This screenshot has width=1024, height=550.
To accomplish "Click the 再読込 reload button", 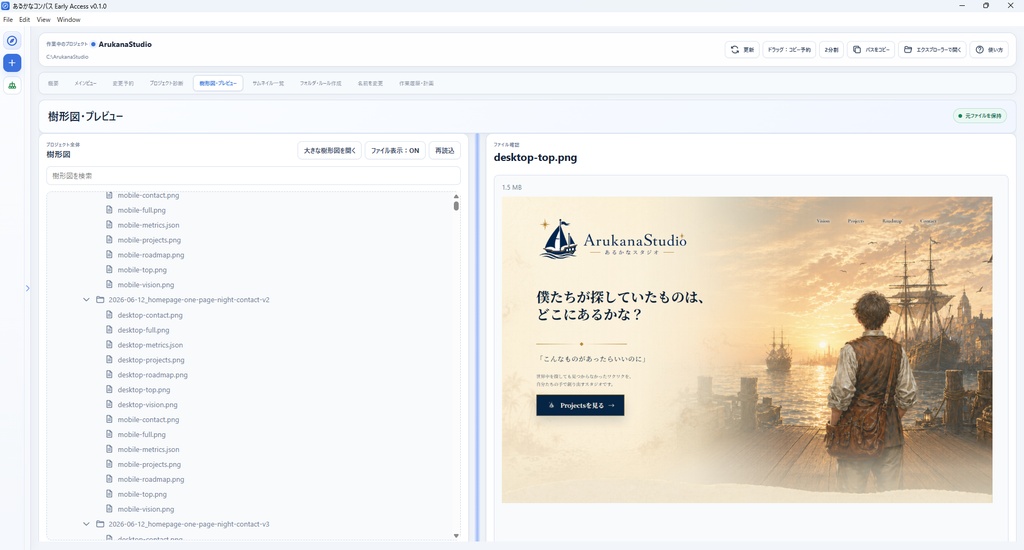I will 445,150.
